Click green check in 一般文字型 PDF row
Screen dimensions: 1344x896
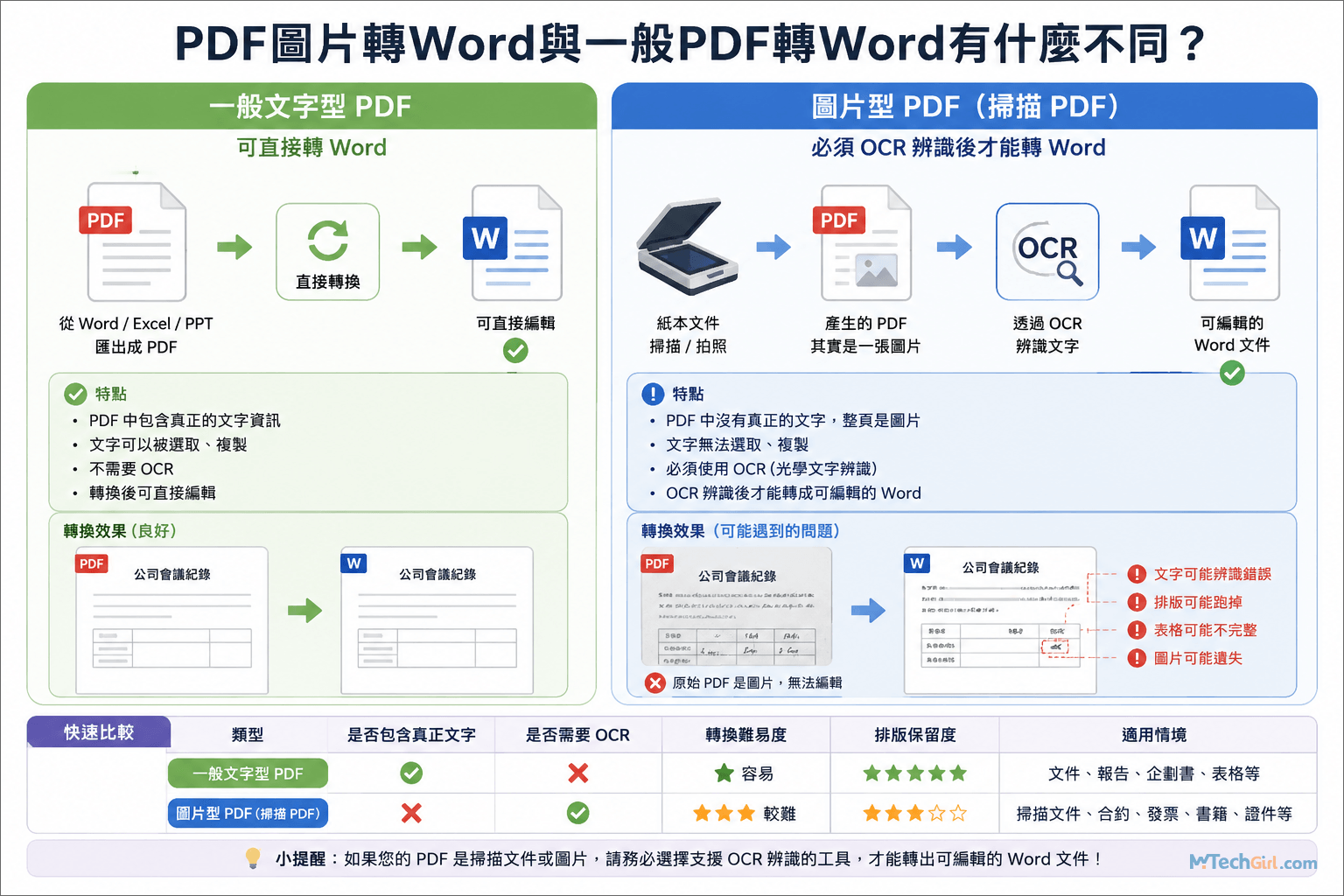pyautogui.click(x=411, y=773)
